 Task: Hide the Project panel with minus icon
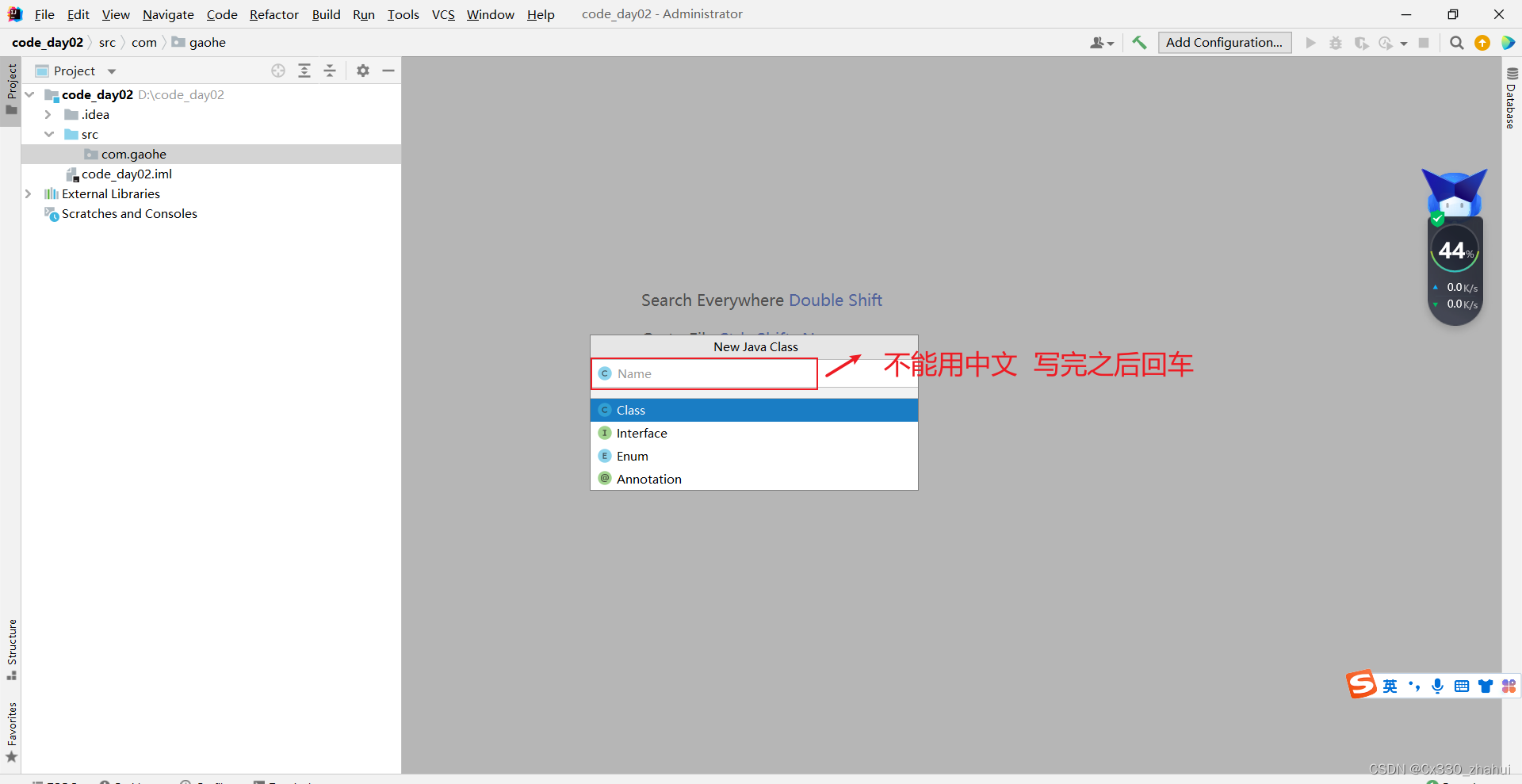pyautogui.click(x=388, y=71)
